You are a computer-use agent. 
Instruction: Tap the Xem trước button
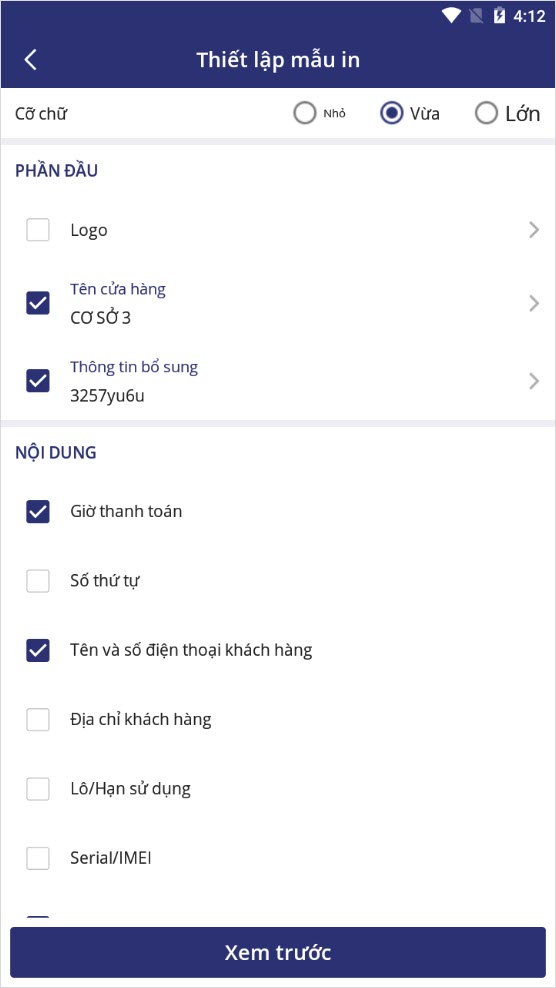[278, 952]
